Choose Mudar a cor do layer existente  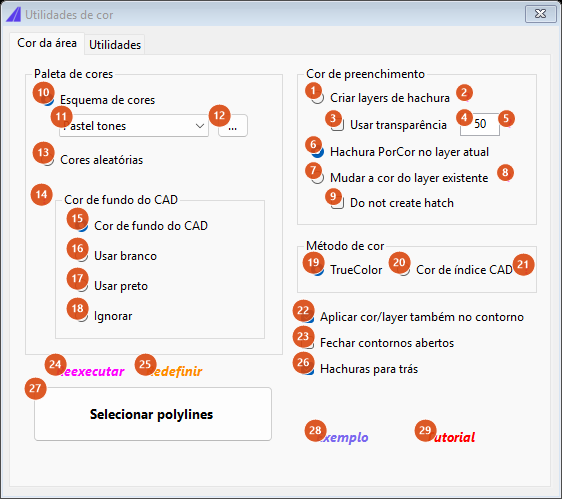pyautogui.click(x=400, y=178)
